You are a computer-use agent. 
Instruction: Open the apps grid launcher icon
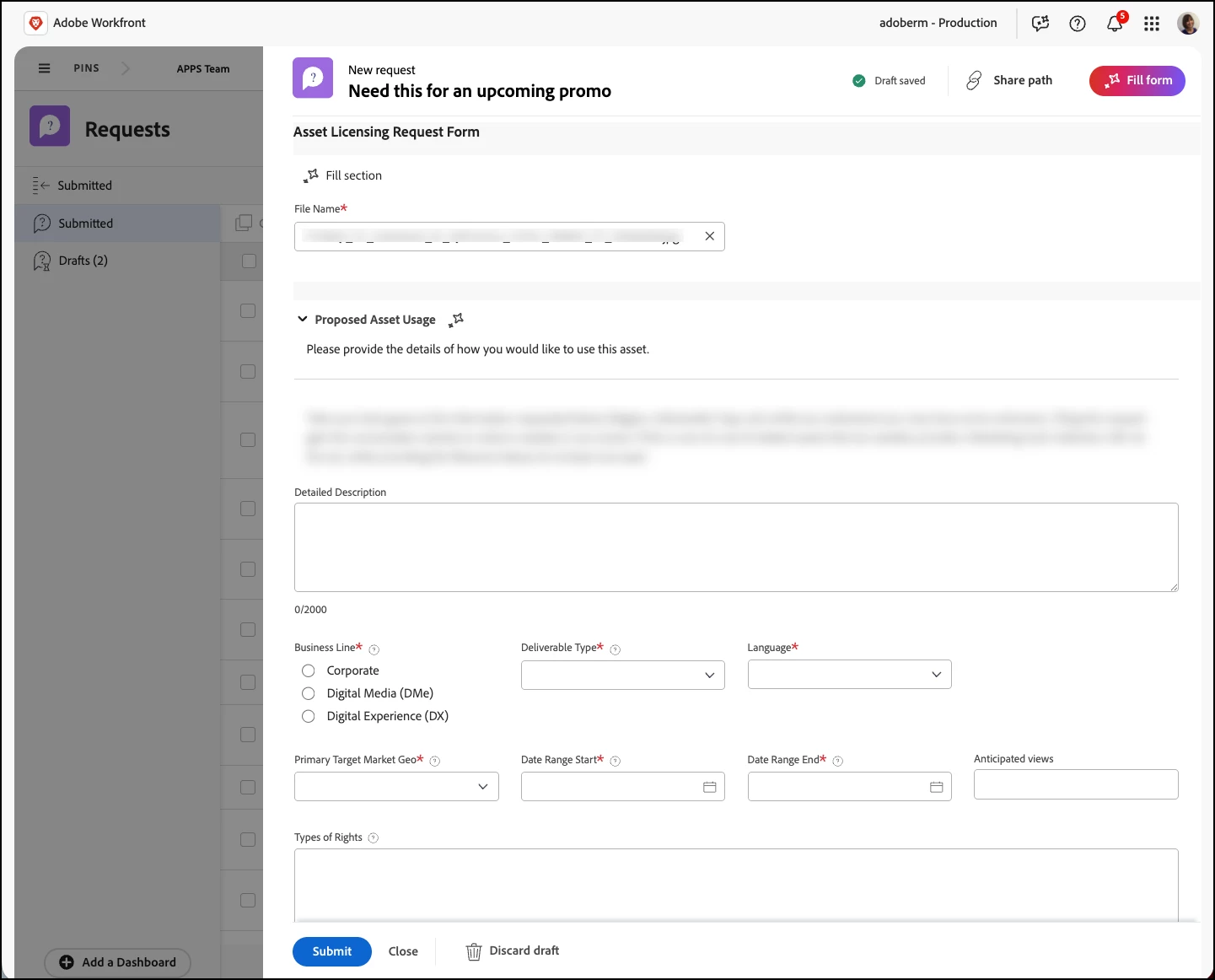(x=1152, y=24)
